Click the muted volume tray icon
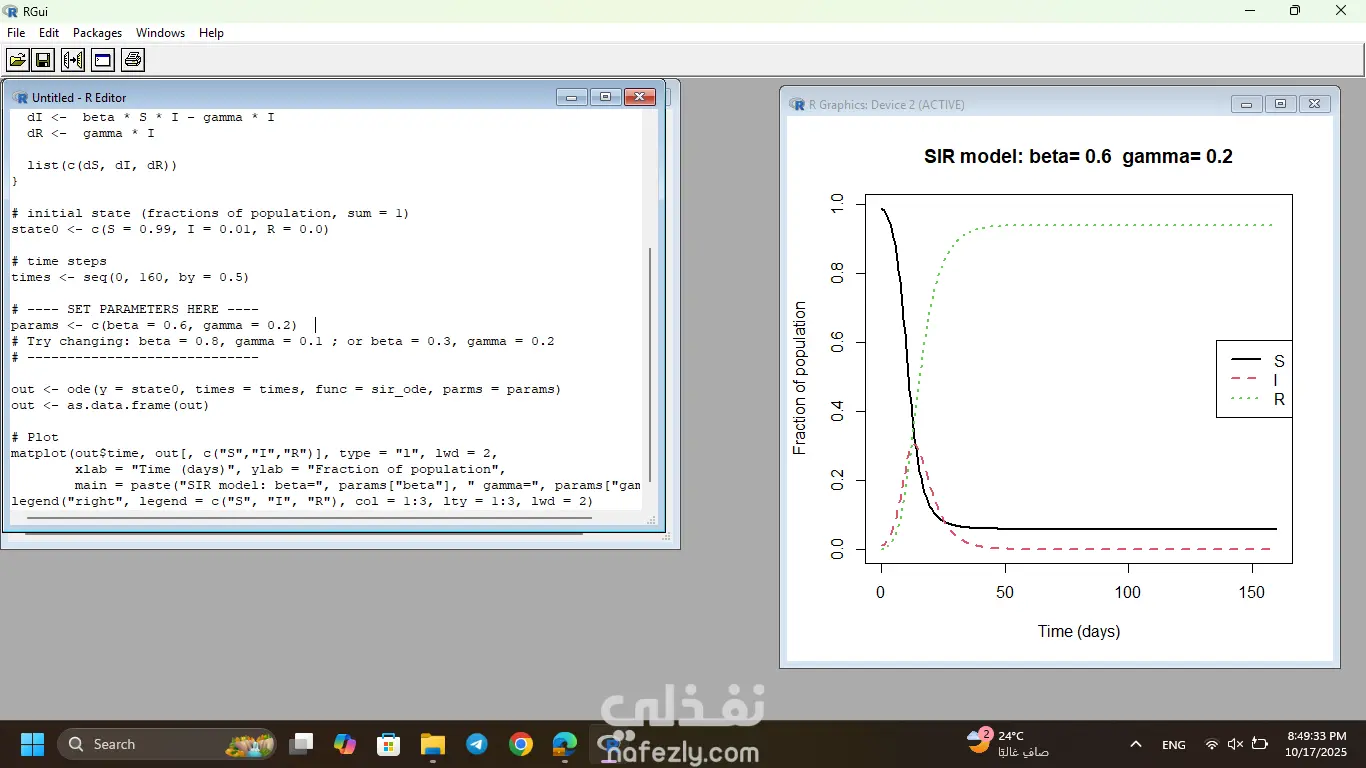Viewport: 1366px width, 768px height. click(1236, 744)
